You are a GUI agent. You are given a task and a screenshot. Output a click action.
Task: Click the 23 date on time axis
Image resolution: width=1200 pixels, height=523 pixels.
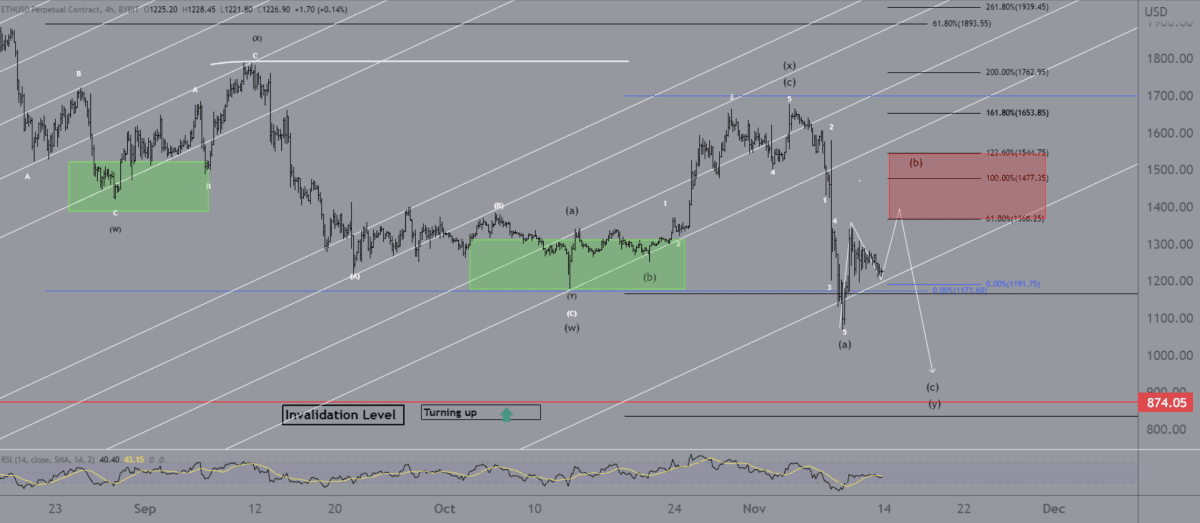(x=55, y=508)
